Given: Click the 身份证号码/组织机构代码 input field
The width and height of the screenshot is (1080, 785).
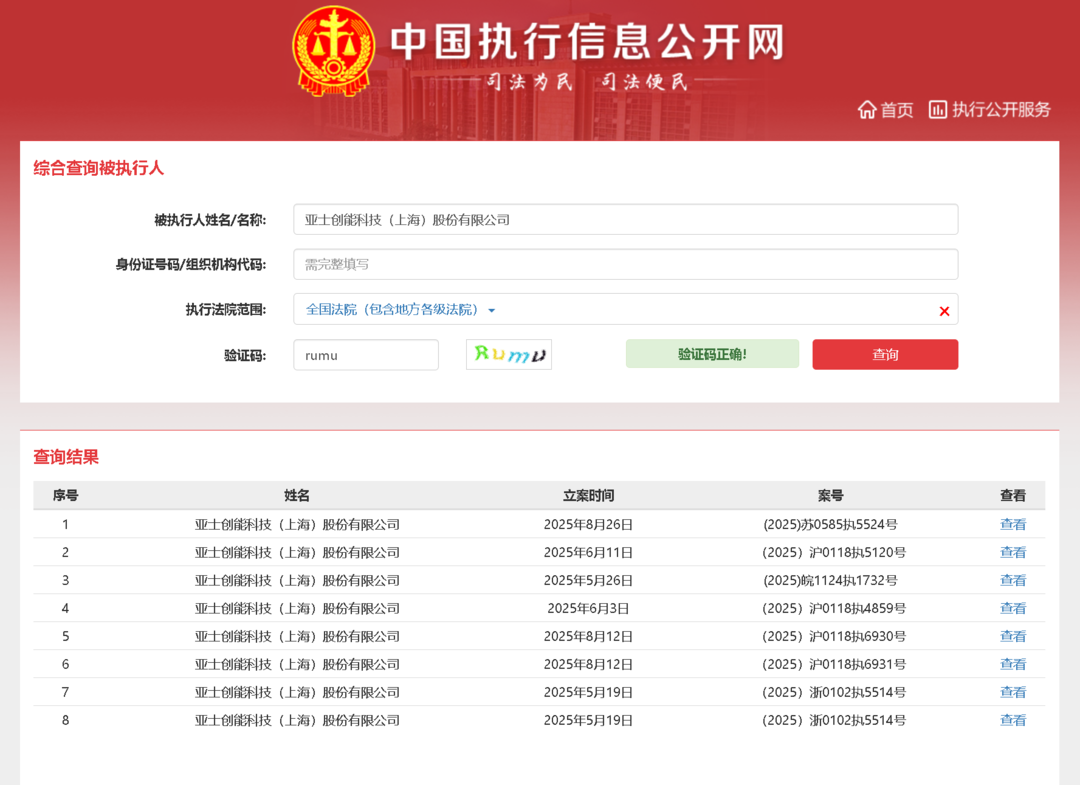Looking at the screenshot, I should [x=625, y=265].
